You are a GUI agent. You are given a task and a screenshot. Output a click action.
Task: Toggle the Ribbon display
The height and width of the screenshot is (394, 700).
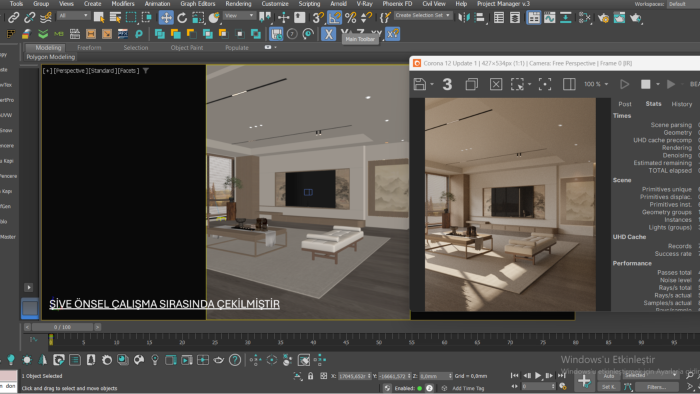click(533, 18)
